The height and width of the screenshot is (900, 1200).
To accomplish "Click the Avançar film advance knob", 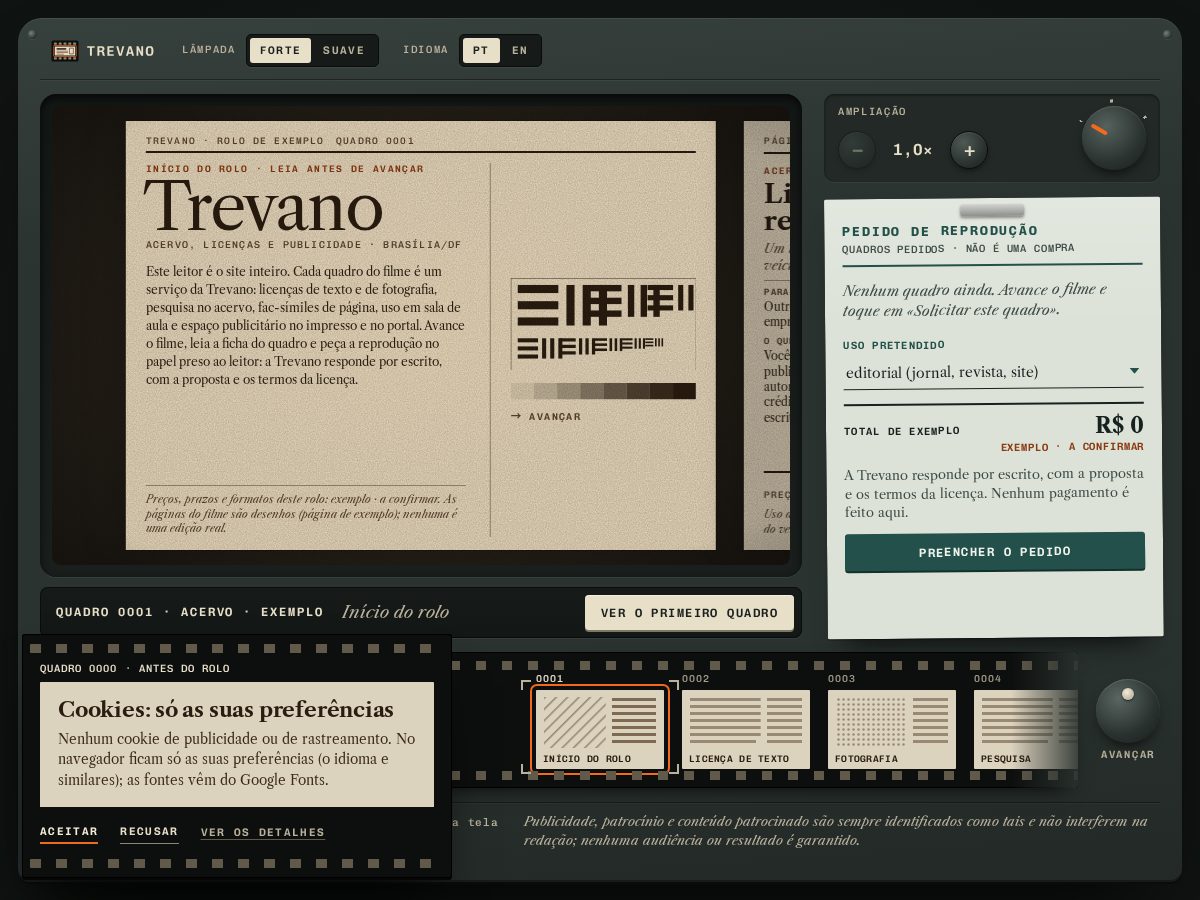I will (1128, 711).
